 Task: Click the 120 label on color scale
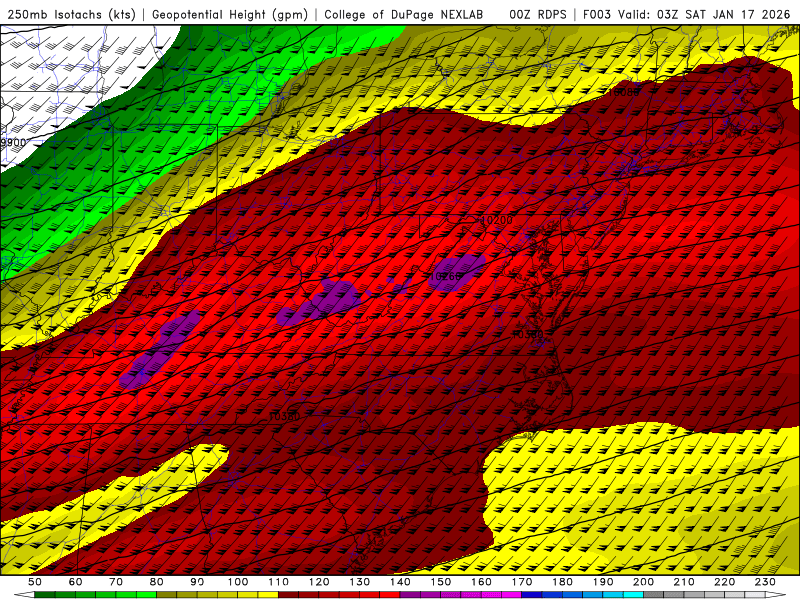coord(319,582)
